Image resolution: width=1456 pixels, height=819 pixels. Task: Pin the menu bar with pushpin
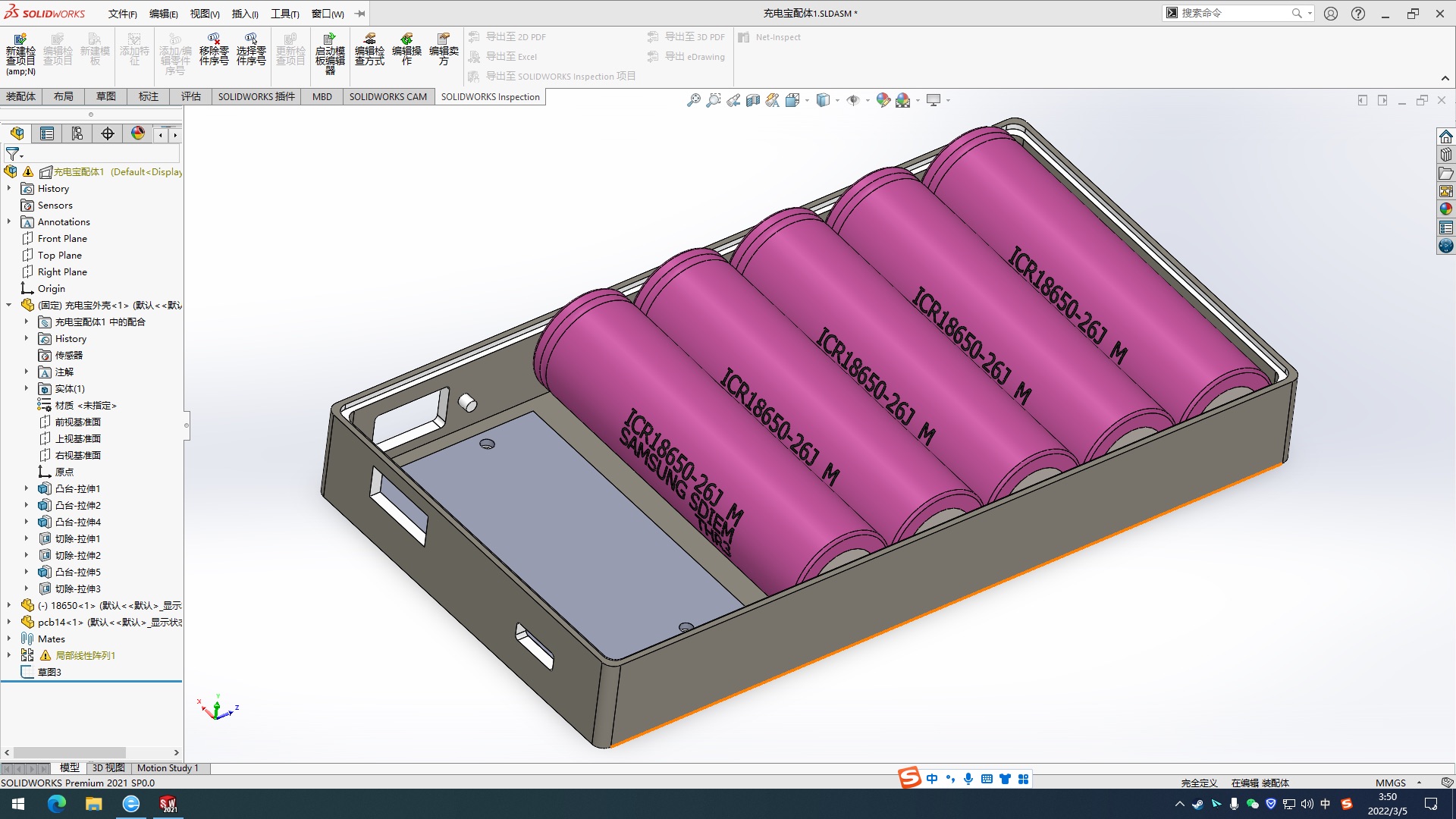point(359,14)
